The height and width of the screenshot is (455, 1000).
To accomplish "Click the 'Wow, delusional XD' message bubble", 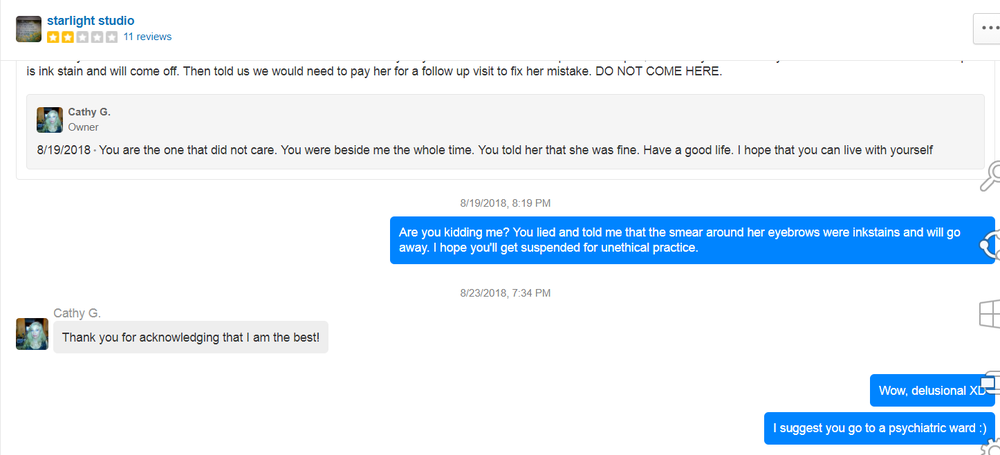I will [928, 390].
